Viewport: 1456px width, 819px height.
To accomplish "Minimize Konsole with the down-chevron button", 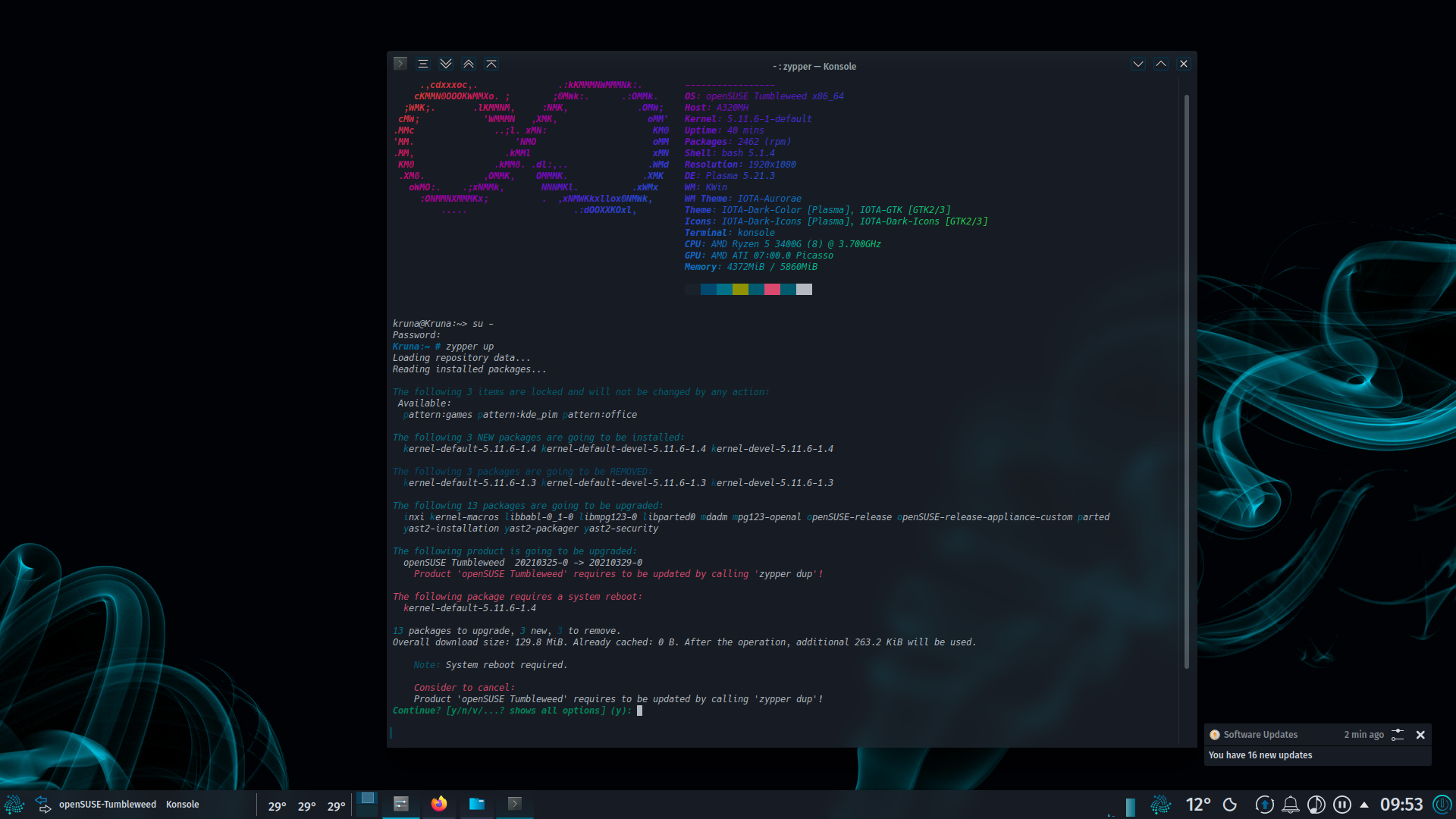I will (x=1138, y=64).
